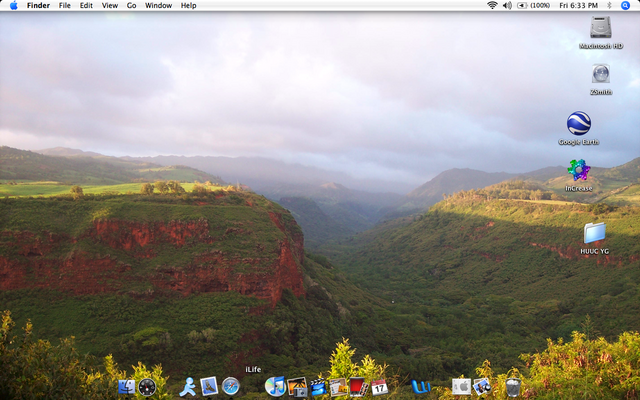Open Spotlight search icon
The height and width of the screenshot is (400, 640).
point(625,5)
